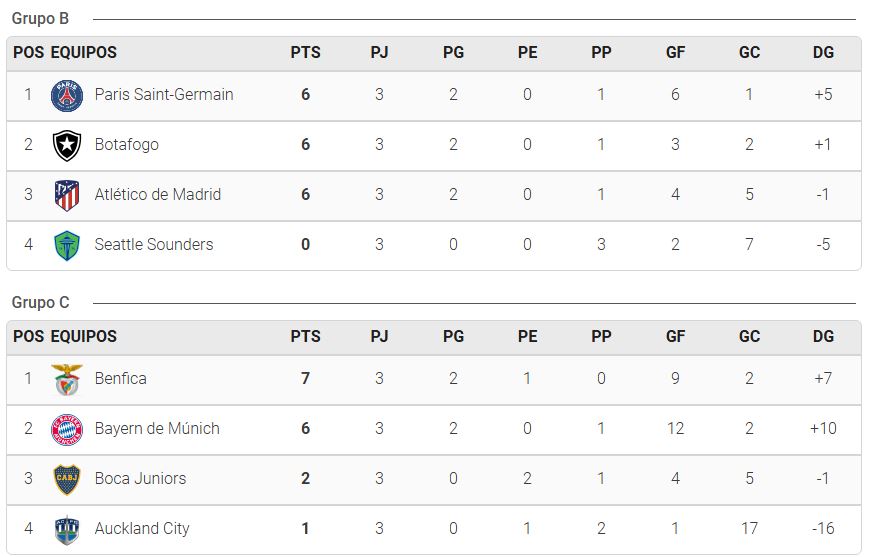870x557 pixels.
Task: Select the Atlético de Madrid name
Action: pyautogui.click(x=158, y=194)
